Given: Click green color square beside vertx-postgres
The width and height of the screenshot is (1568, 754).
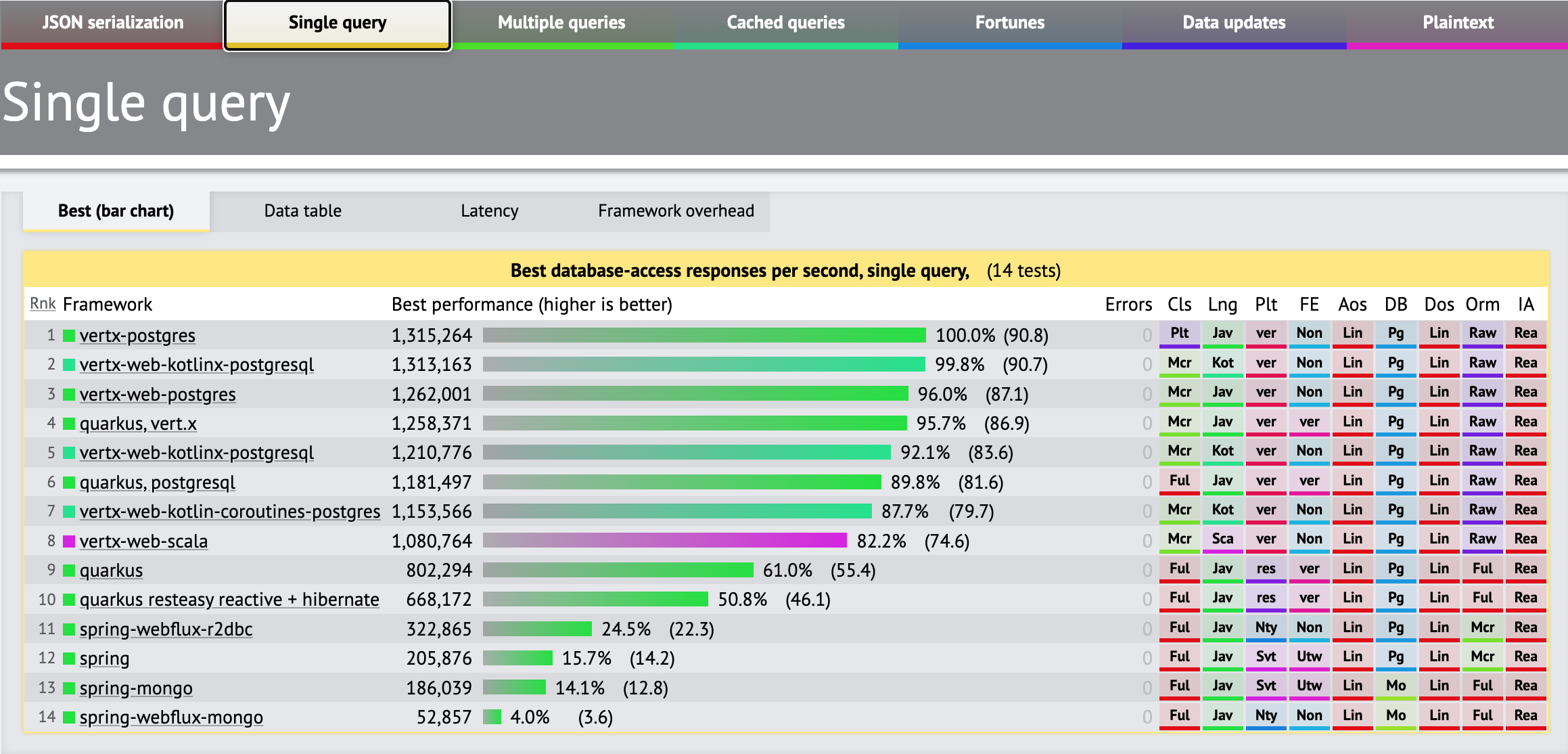Looking at the screenshot, I should (68, 335).
